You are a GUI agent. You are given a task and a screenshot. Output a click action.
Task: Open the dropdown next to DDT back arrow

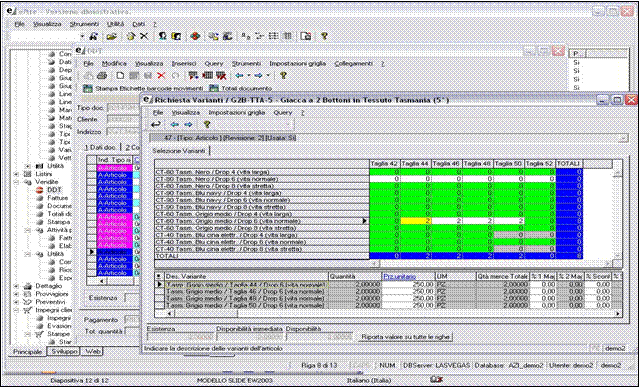pos(249,75)
